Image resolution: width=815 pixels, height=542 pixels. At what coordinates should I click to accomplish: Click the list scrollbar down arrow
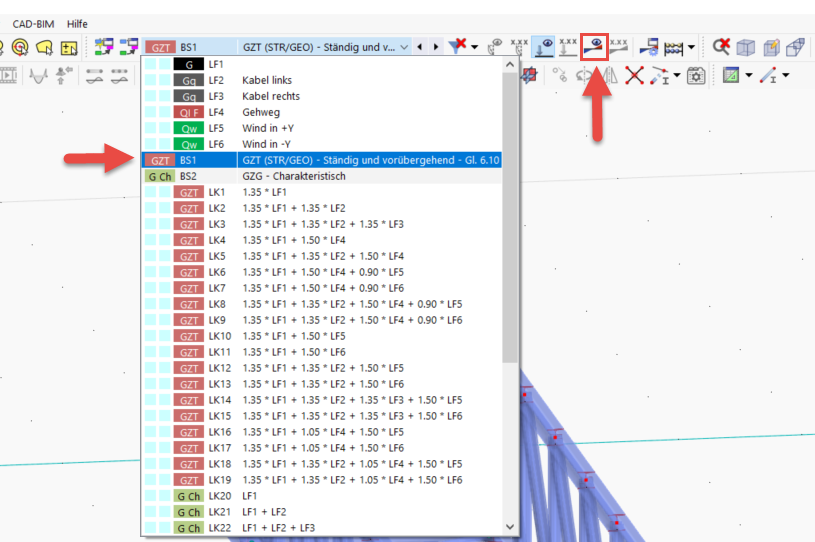[510, 527]
